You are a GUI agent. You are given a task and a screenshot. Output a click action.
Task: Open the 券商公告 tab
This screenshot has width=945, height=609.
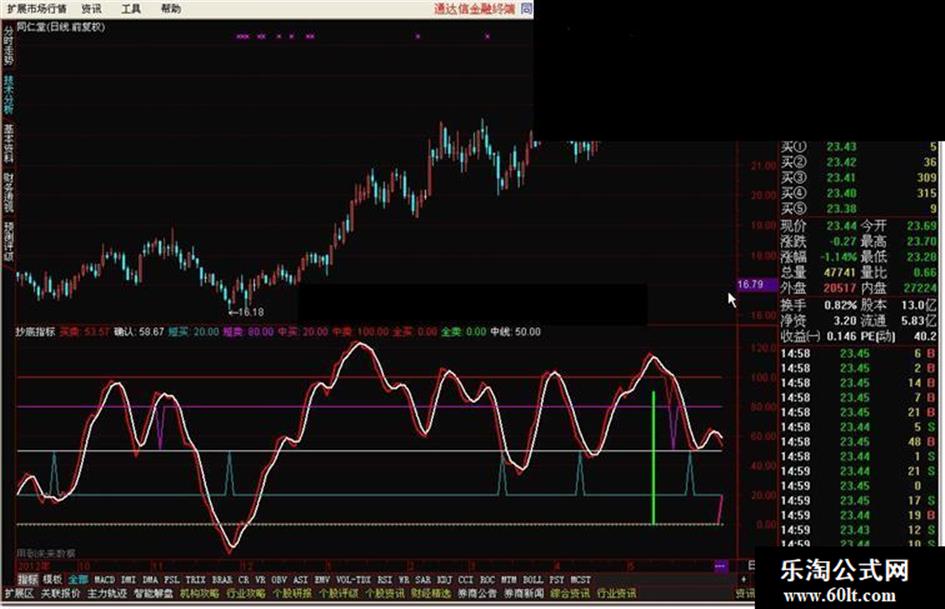point(477,593)
